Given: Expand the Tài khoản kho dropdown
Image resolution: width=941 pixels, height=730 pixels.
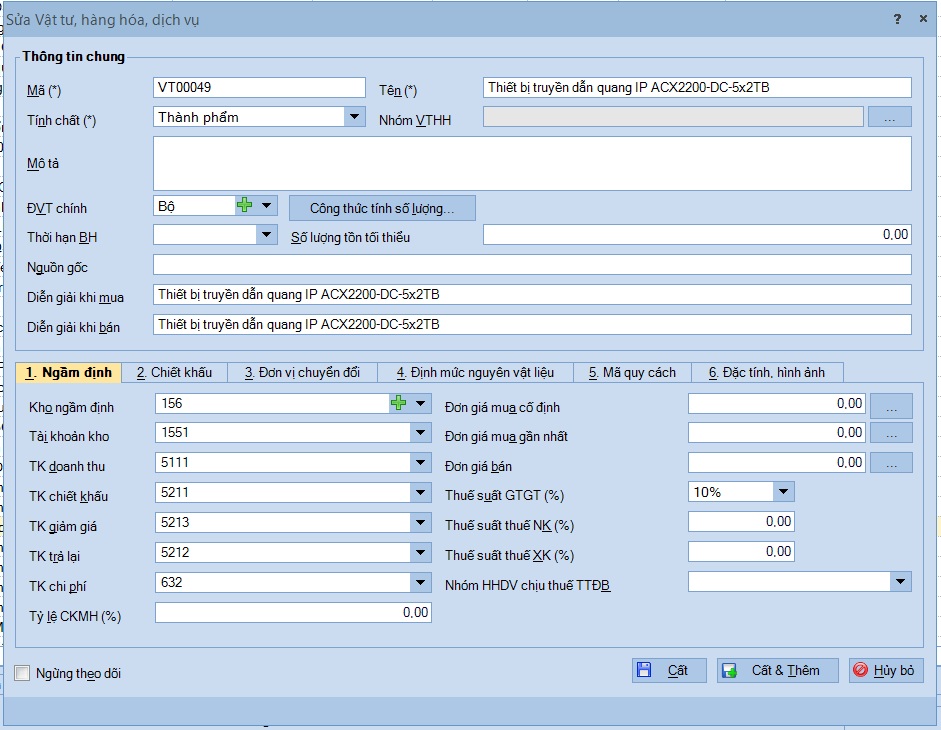Looking at the screenshot, I should pyautogui.click(x=420, y=432).
